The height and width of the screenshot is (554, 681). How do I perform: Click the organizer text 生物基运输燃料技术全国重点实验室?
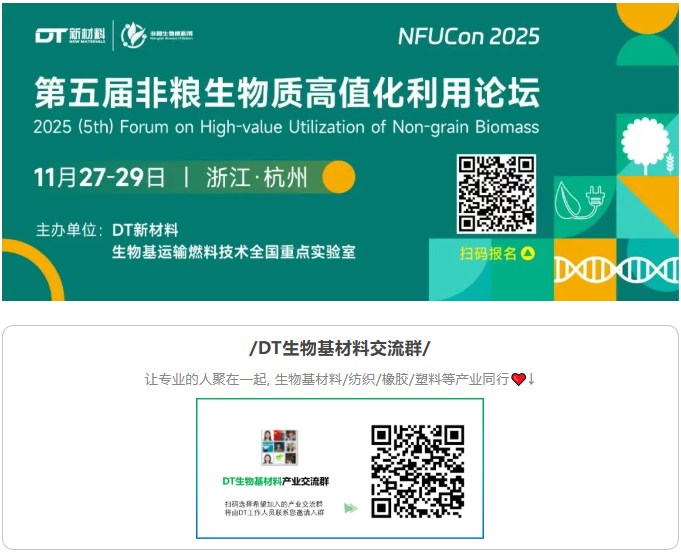[234, 252]
